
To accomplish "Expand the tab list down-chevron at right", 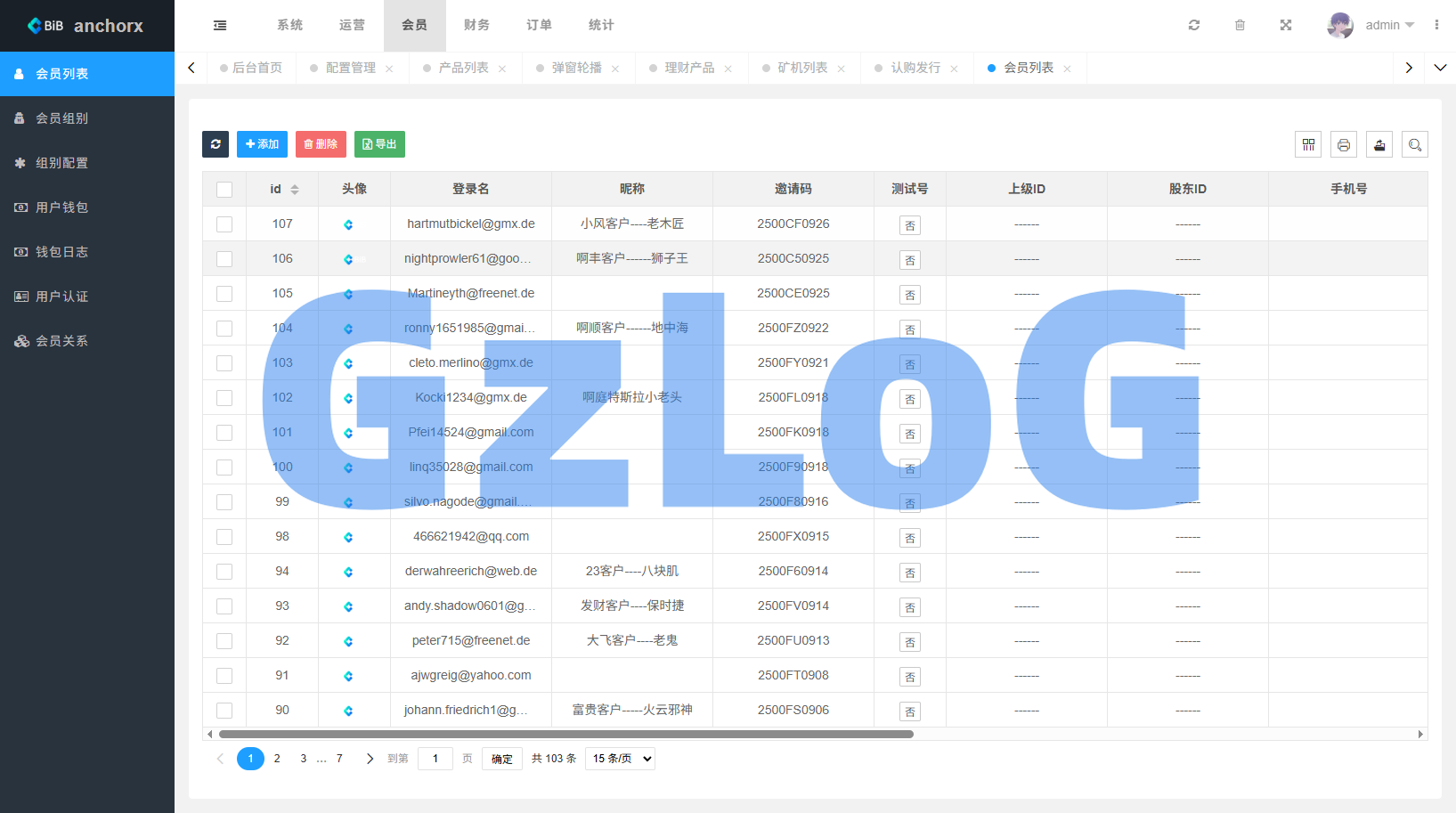I will click(1440, 68).
